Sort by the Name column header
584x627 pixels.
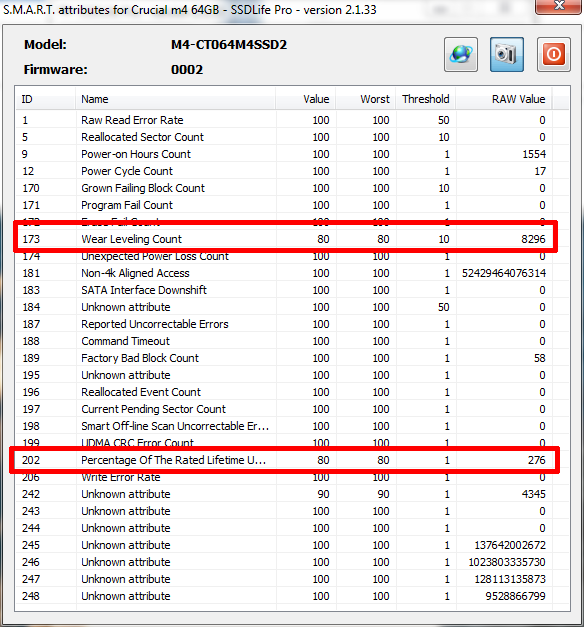coord(176,99)
